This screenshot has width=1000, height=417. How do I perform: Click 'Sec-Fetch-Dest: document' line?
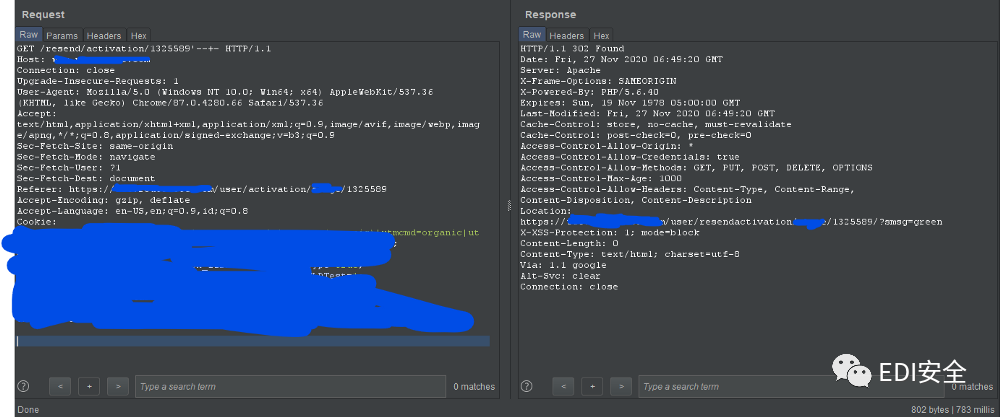click(86, 179)
